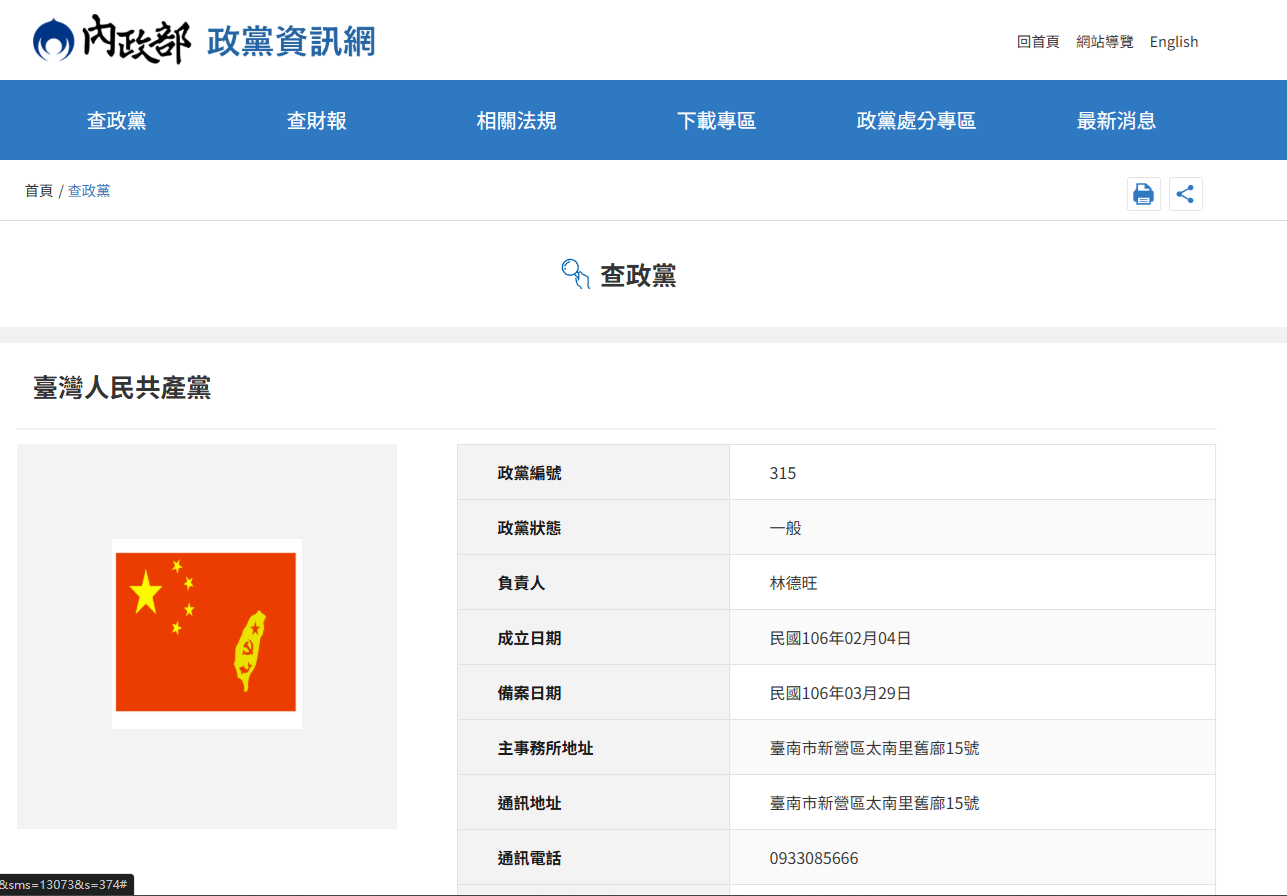The image size is (1287, 896).
Task: Click the party flag emblem image
Action: point(206,634)
